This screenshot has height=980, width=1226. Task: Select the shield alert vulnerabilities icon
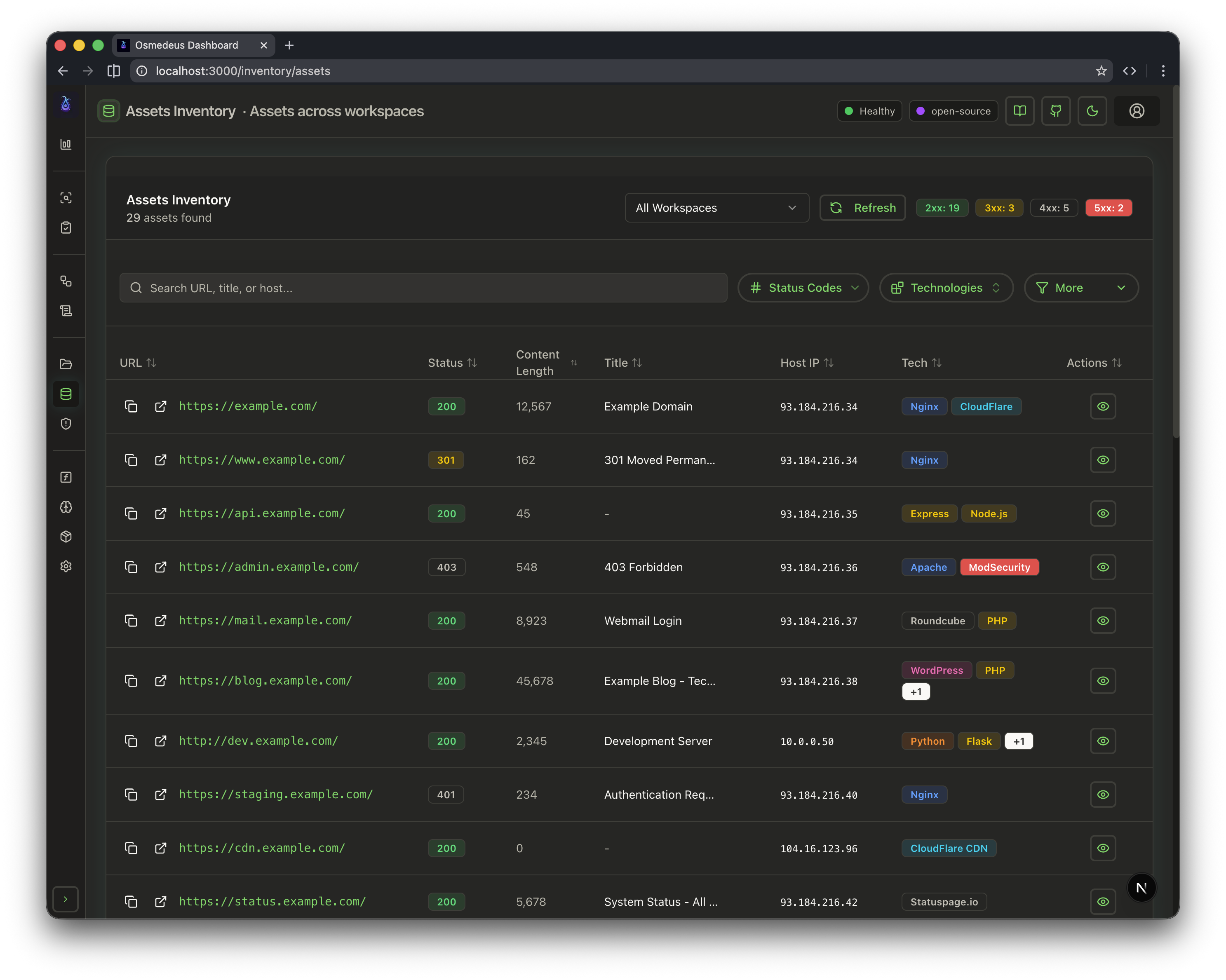pos(66,424)
